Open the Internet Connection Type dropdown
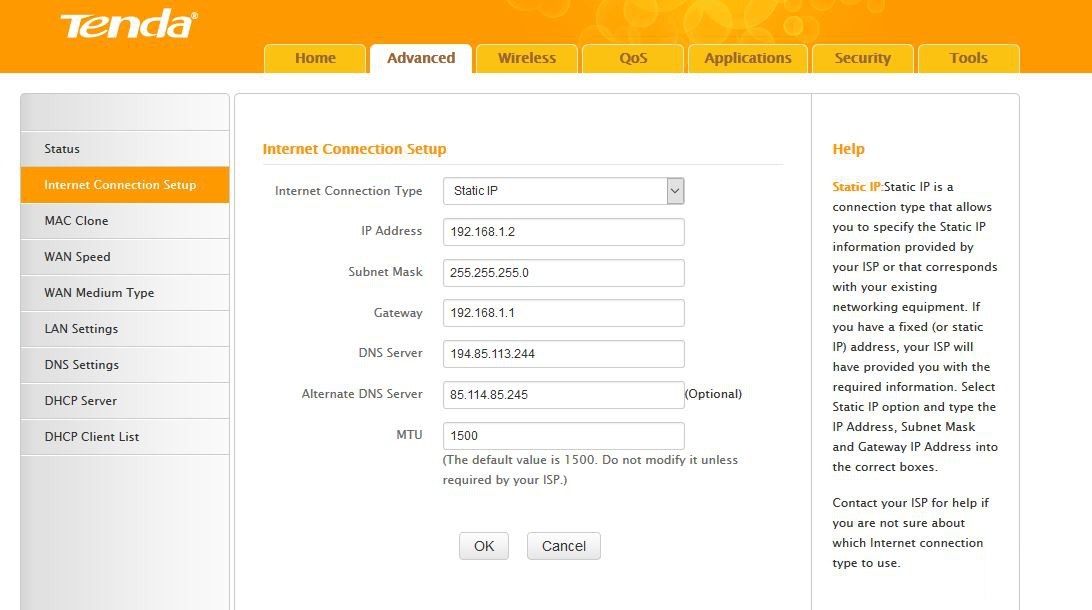The image size is (1092, 610). click(x=563, y=191)
